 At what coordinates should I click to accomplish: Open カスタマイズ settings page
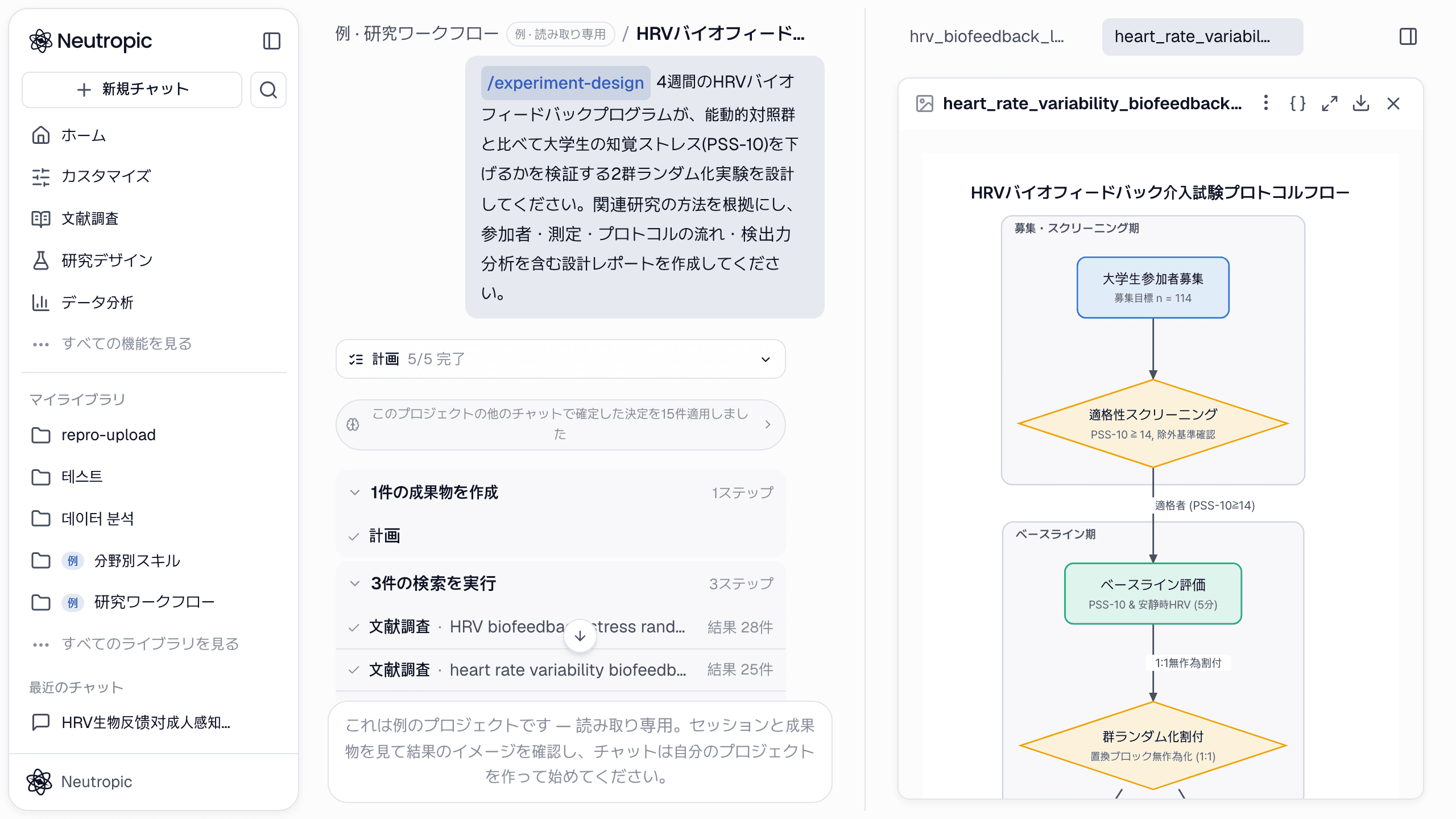(x=154, y=176)
